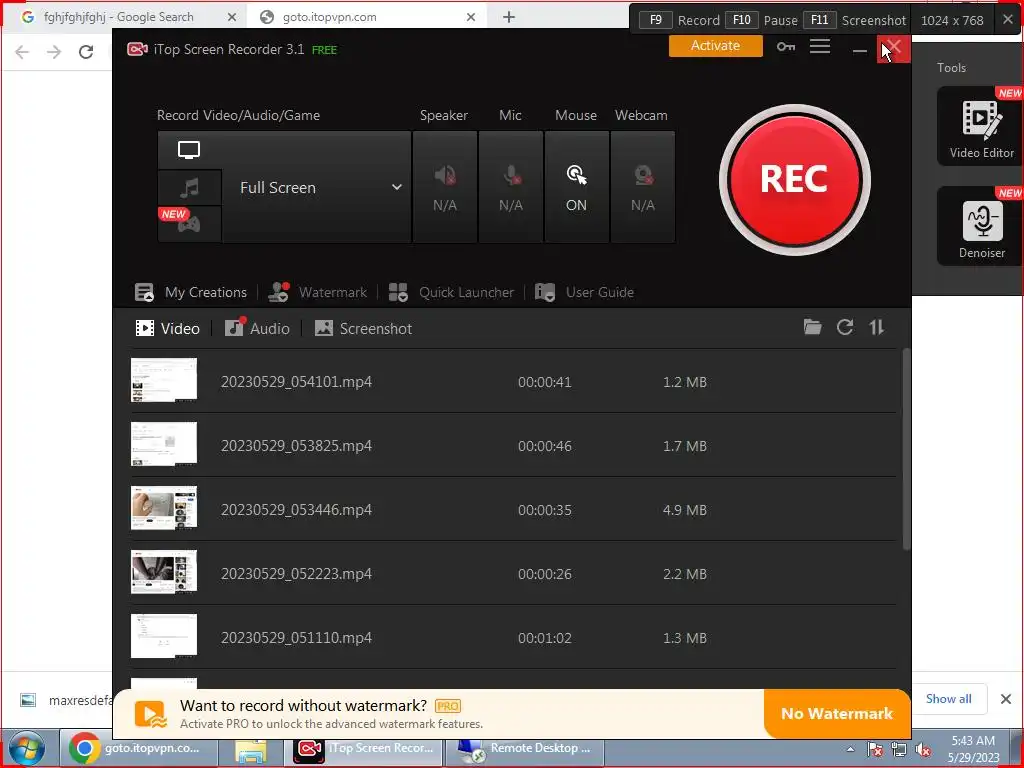The image size is (1024, 768).
Task: Click the action center flag tray icon
Action: [875, 750]
